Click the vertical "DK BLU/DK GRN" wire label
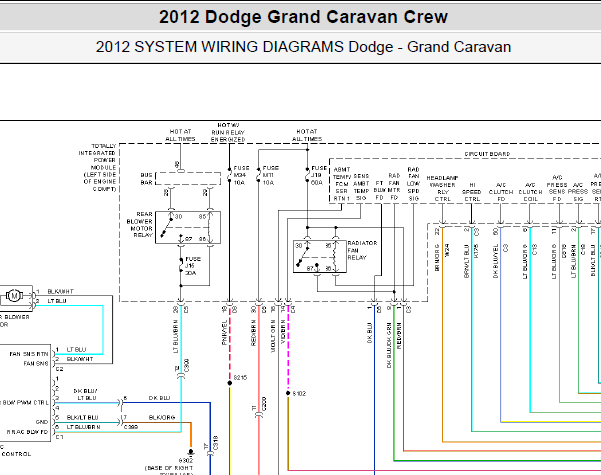The height and width of the screenshot is (475, 601). pyautogui.click(x=389, y=345)
